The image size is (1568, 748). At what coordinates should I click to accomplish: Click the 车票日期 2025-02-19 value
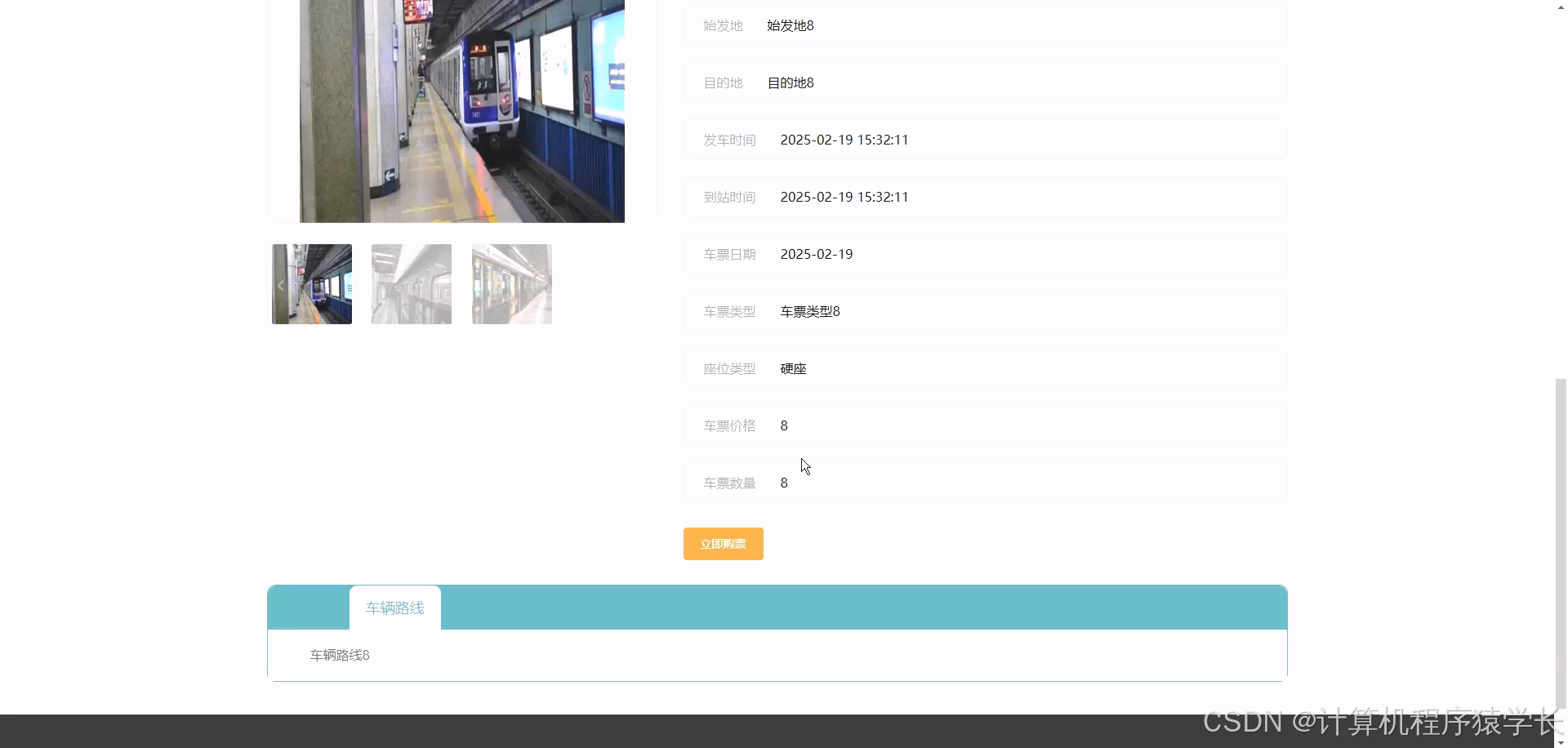(817, 254)
